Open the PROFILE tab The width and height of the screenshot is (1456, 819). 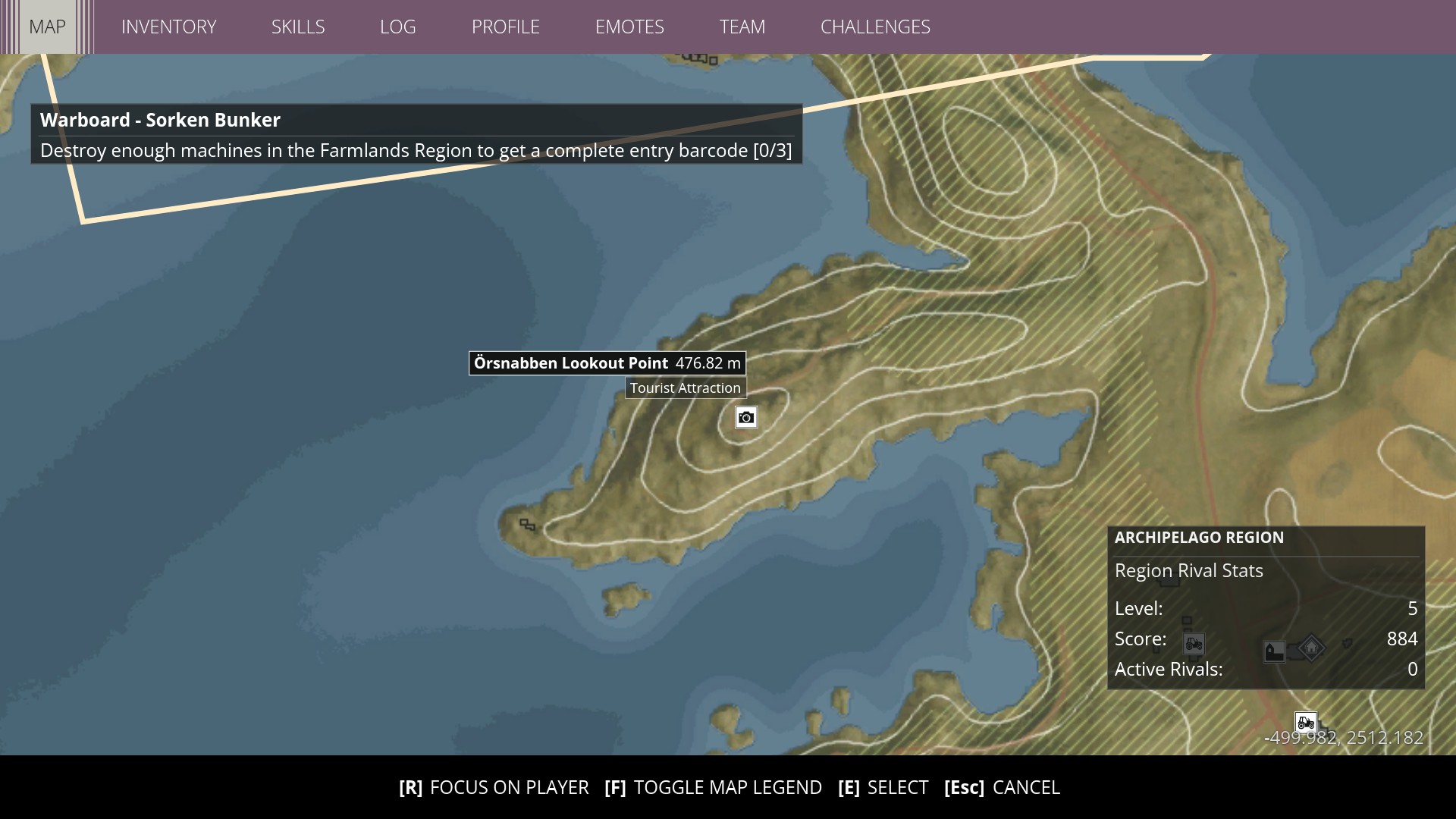click(x=505, y=27)
